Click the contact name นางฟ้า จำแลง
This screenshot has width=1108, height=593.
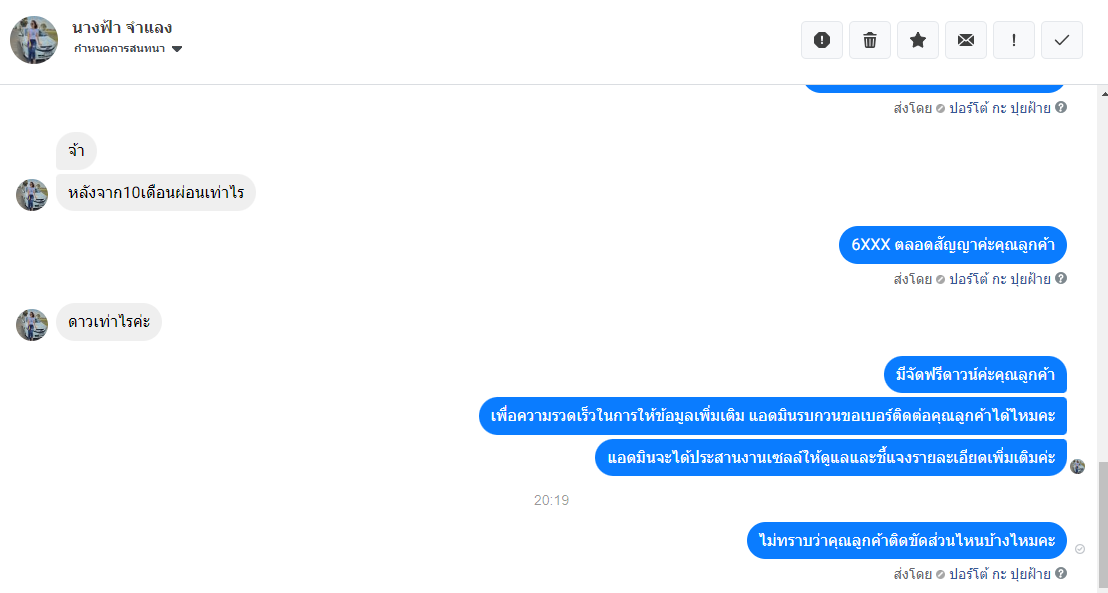point(122,28)
